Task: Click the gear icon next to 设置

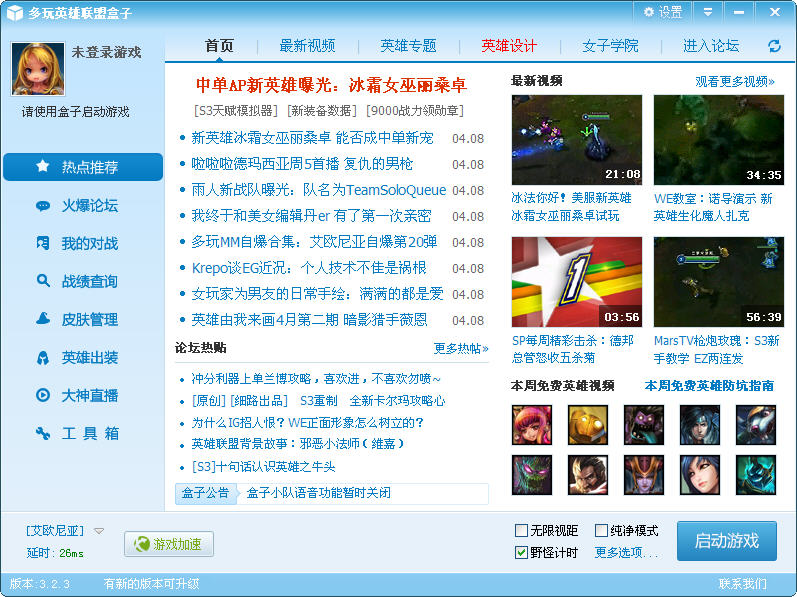Action: [649, 12]
